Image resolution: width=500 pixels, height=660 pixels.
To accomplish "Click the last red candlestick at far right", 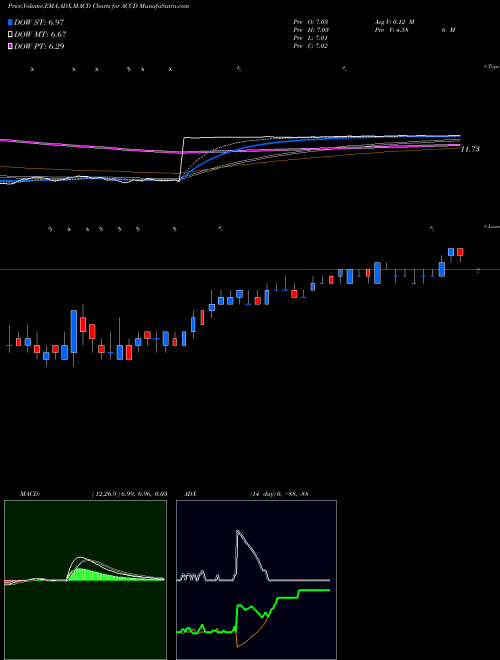I will point(460,252).
